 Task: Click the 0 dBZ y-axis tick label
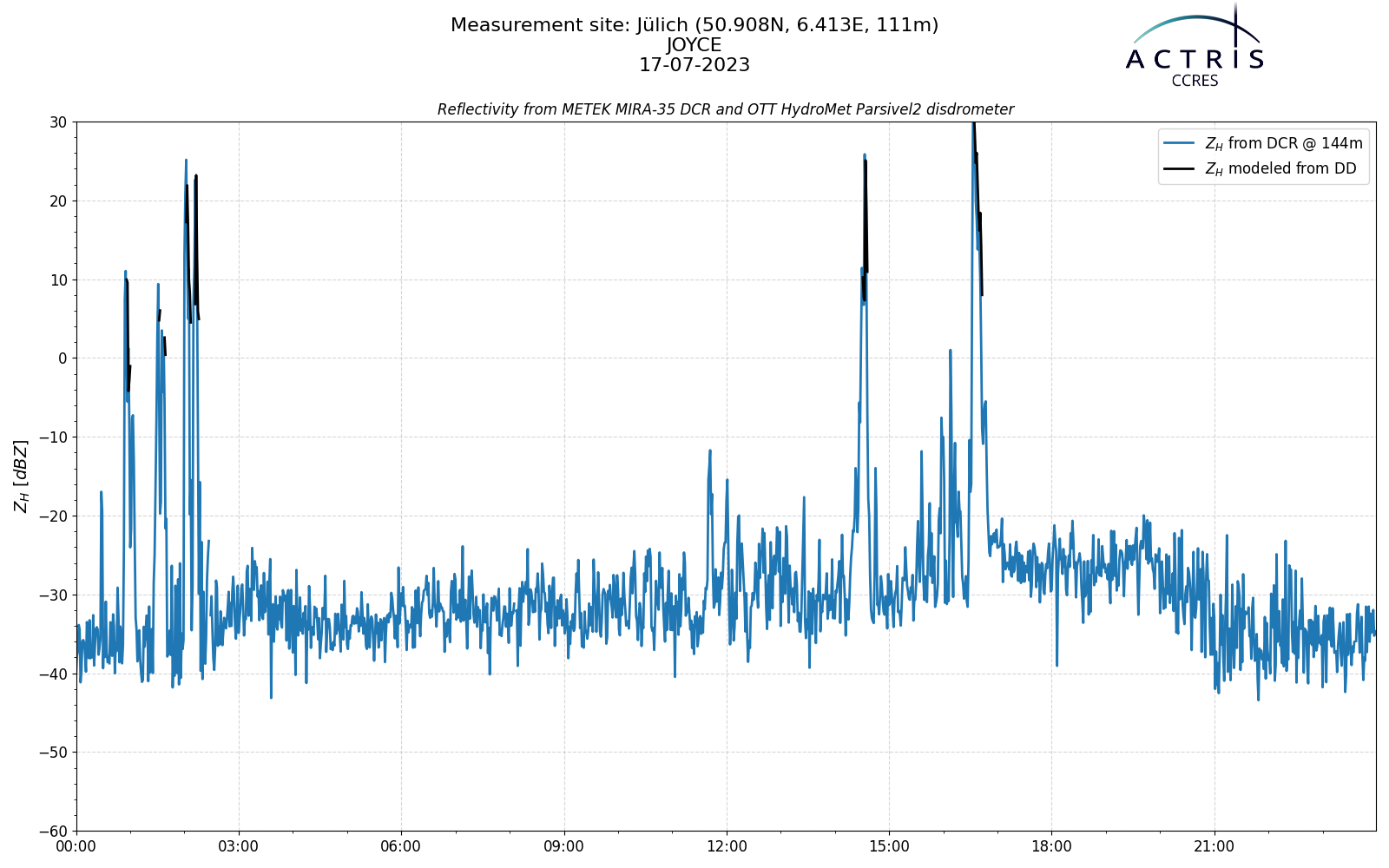tap(63, 358)
